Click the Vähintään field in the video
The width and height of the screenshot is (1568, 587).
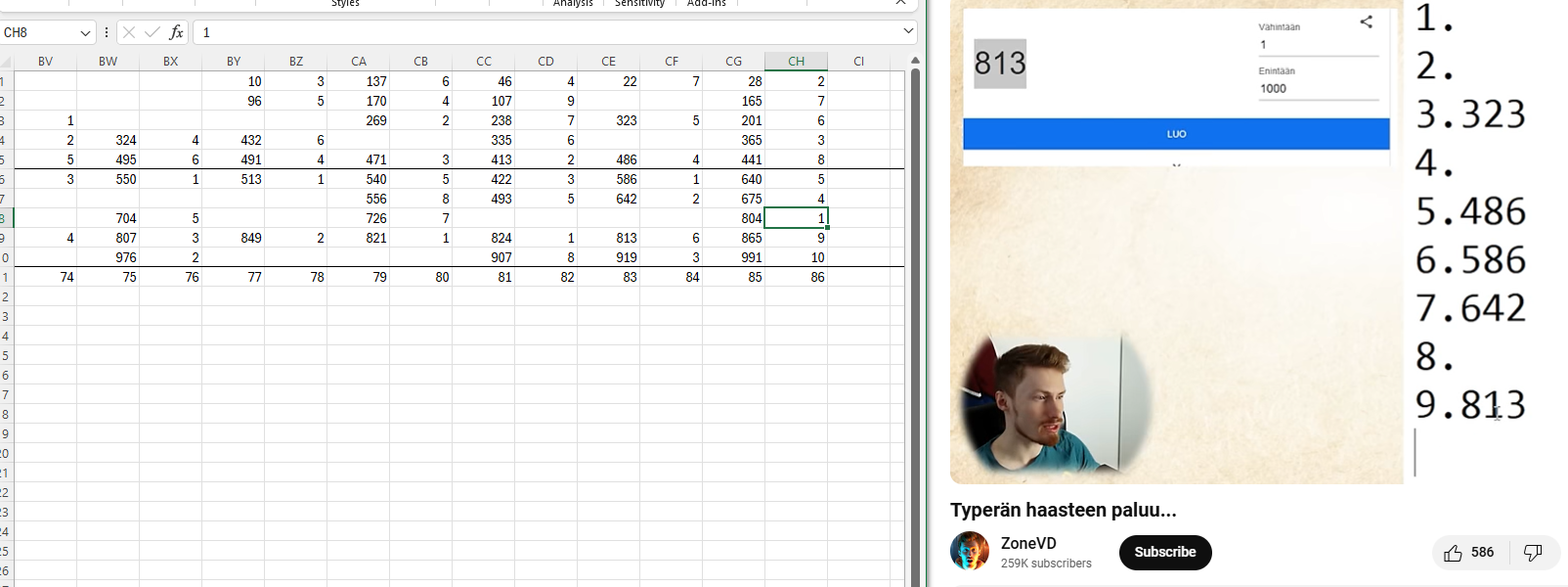1319,44
